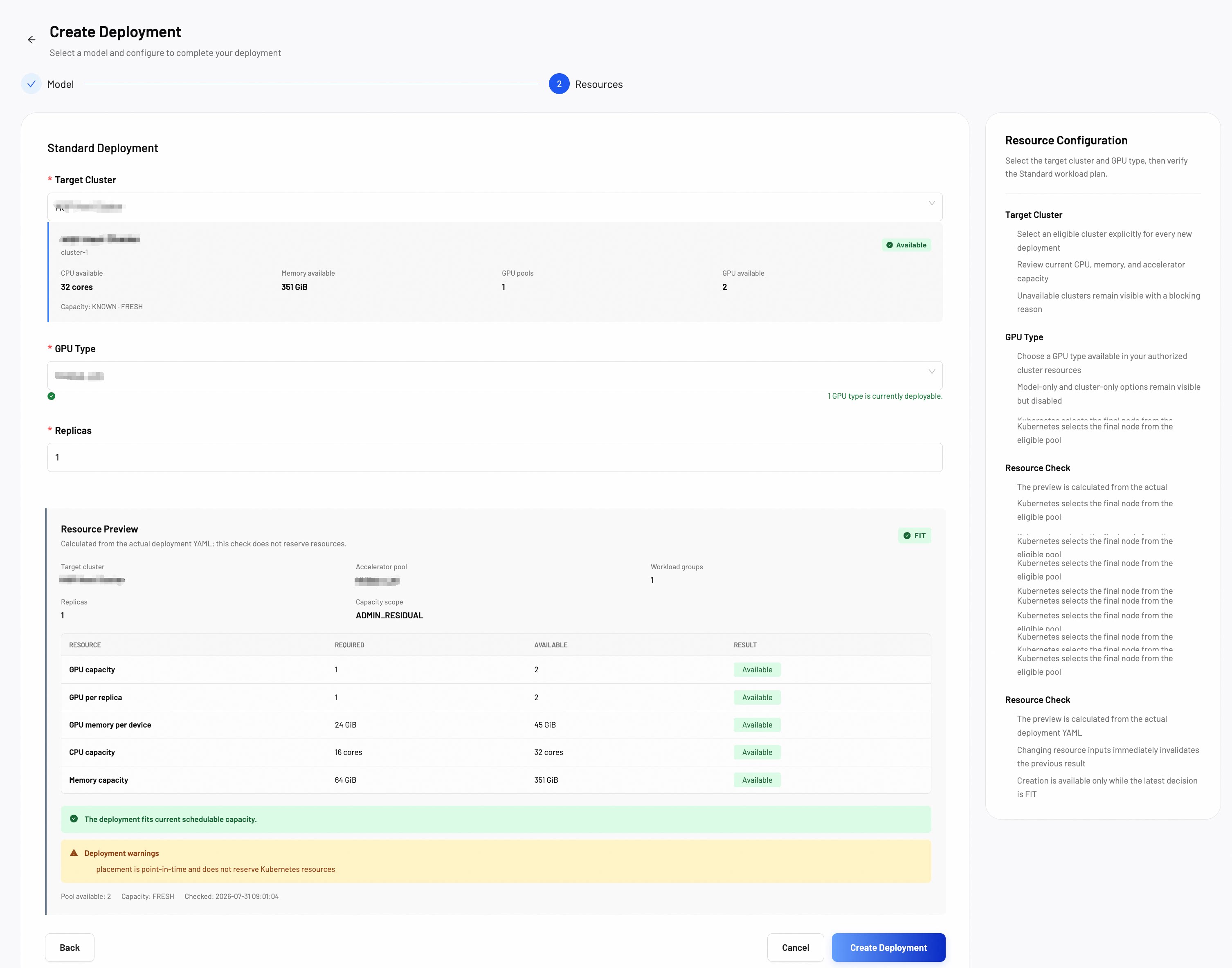This screenshot has width=1232, height=968.
Task: Open the Target Cluster dropdown
Action: [495, 207]
